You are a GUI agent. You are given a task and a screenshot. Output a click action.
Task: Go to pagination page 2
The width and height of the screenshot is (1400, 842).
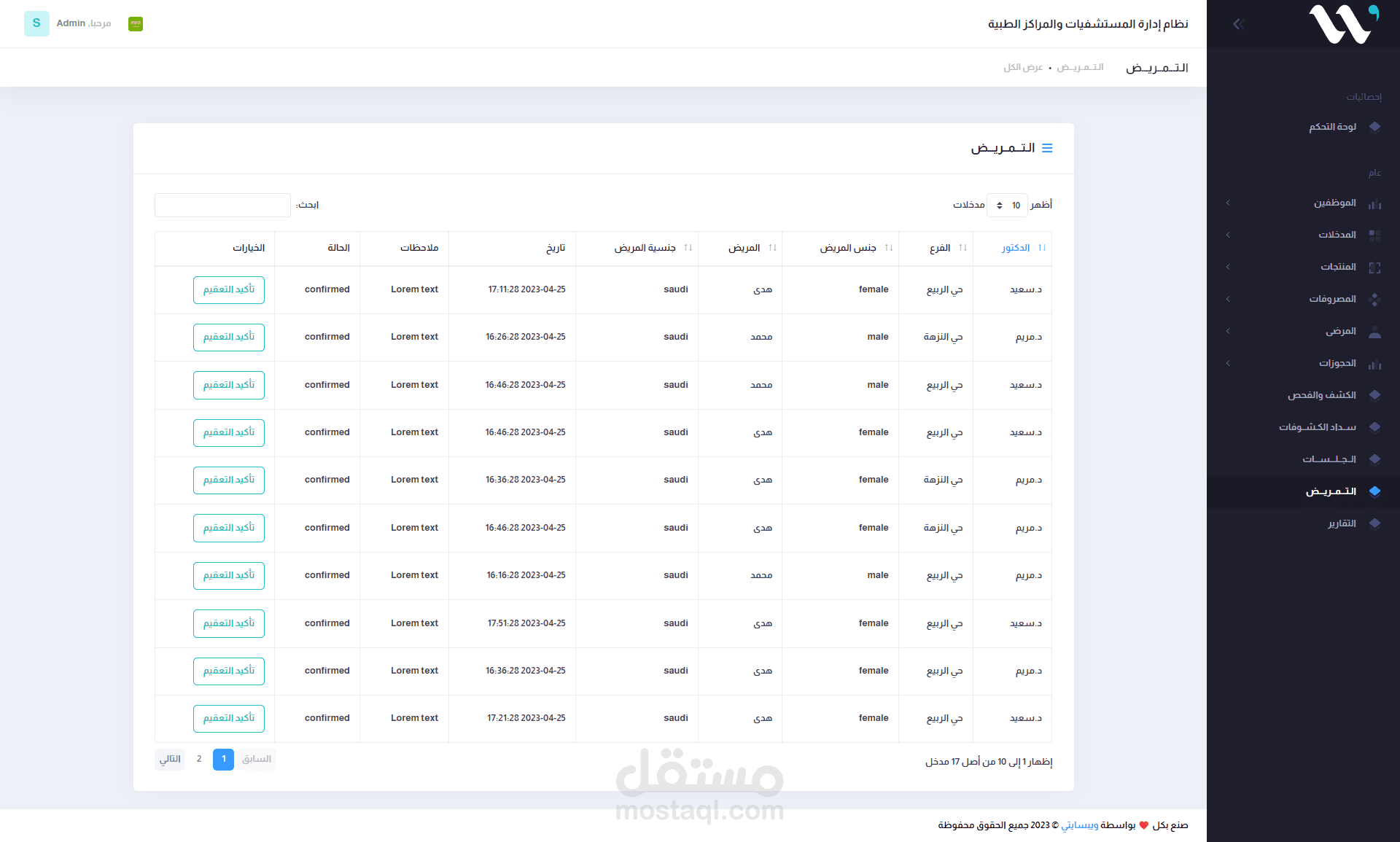[x=199, y=760]
